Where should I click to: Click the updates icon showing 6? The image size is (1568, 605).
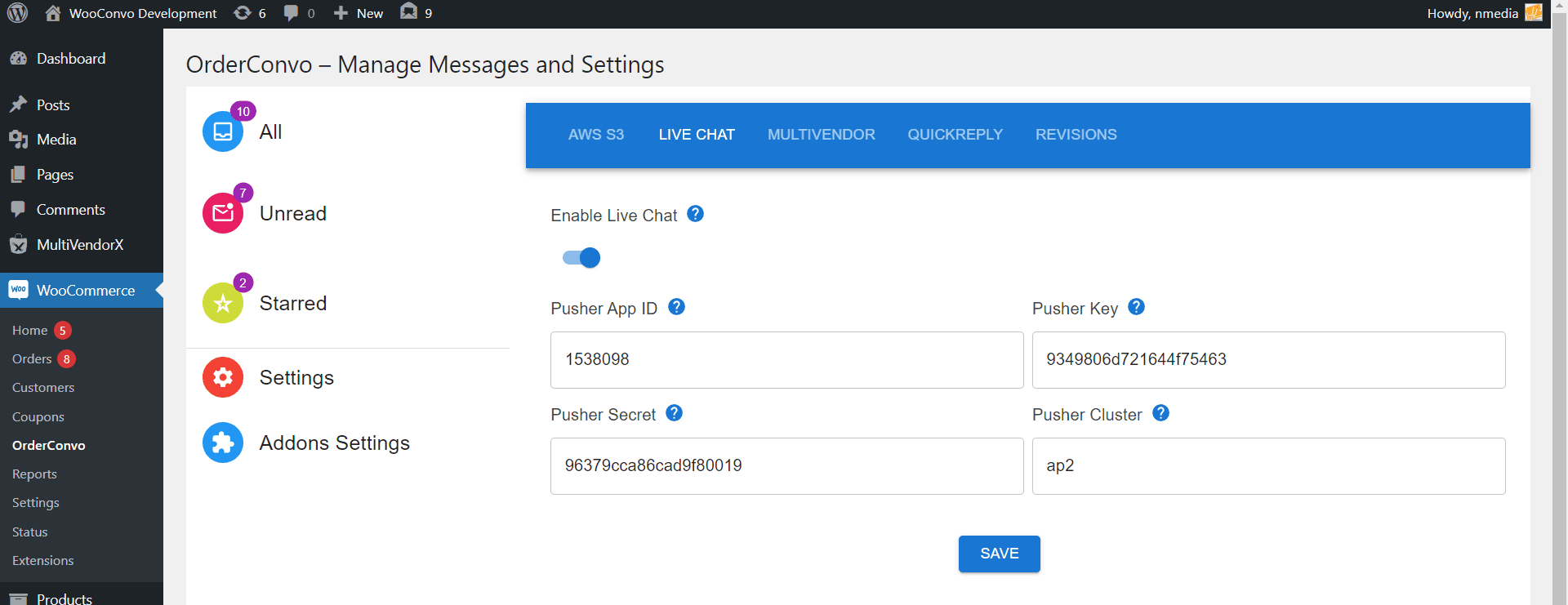243,13
